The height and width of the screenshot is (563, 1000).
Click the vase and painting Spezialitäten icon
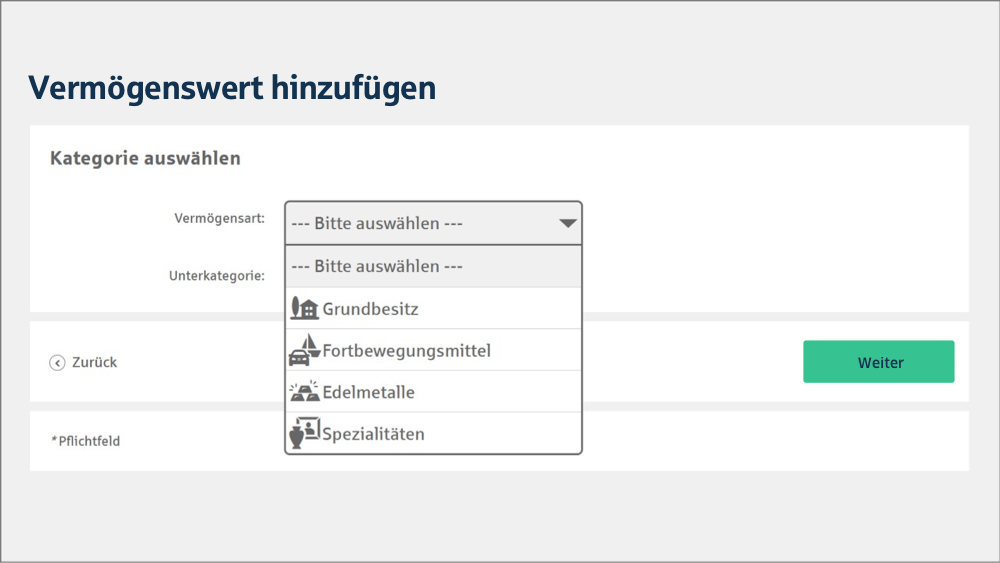coord(304,433)
